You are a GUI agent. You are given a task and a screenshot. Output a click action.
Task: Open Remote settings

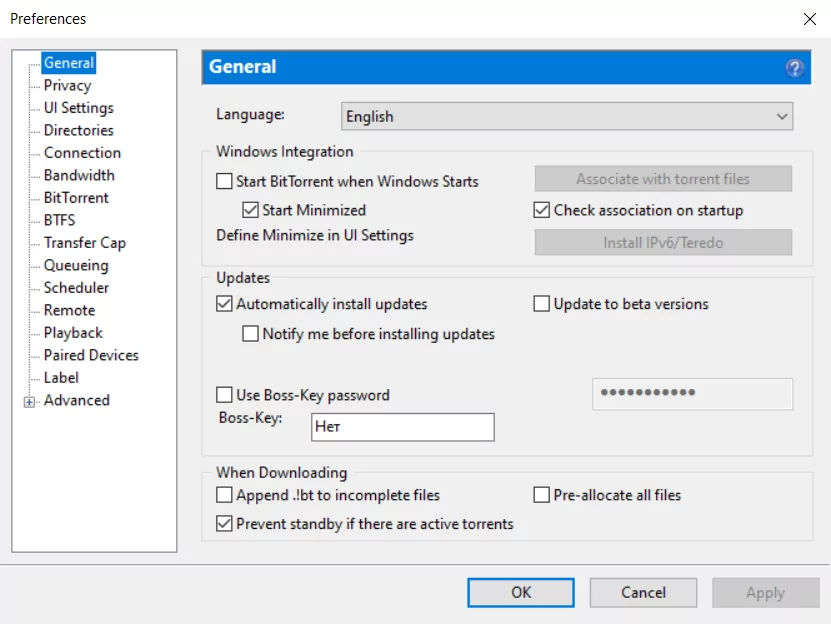tap(69, 310)
